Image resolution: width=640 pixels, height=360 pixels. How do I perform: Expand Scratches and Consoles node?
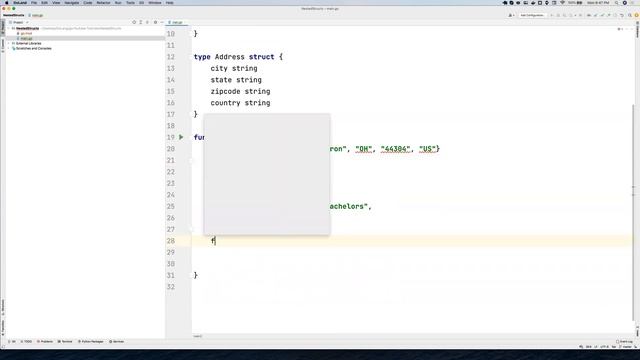click(x=9, y=48)
